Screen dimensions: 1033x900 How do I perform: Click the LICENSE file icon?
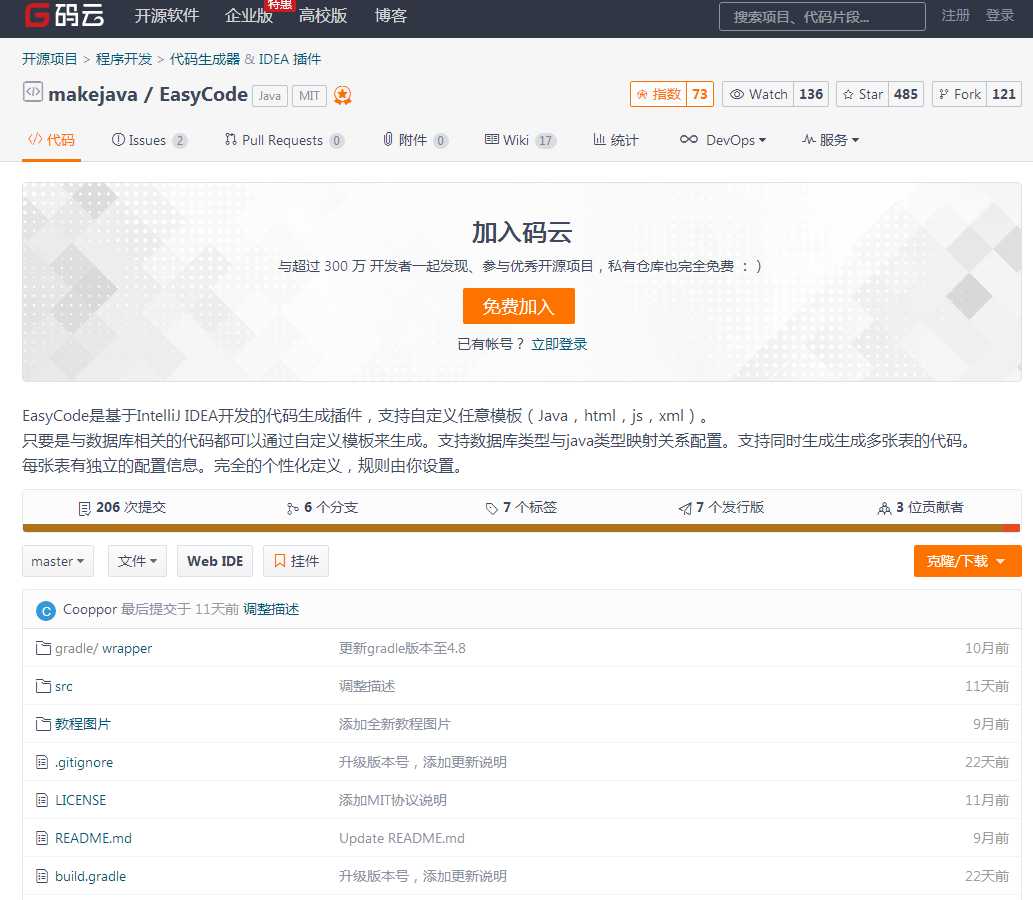tap(42, 800)
